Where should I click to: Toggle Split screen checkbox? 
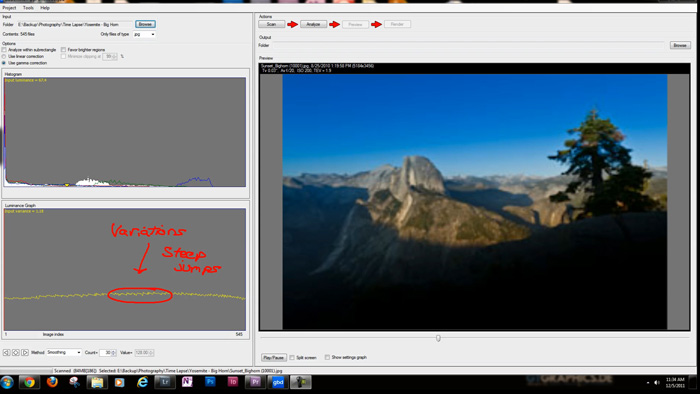pos(292,357)
